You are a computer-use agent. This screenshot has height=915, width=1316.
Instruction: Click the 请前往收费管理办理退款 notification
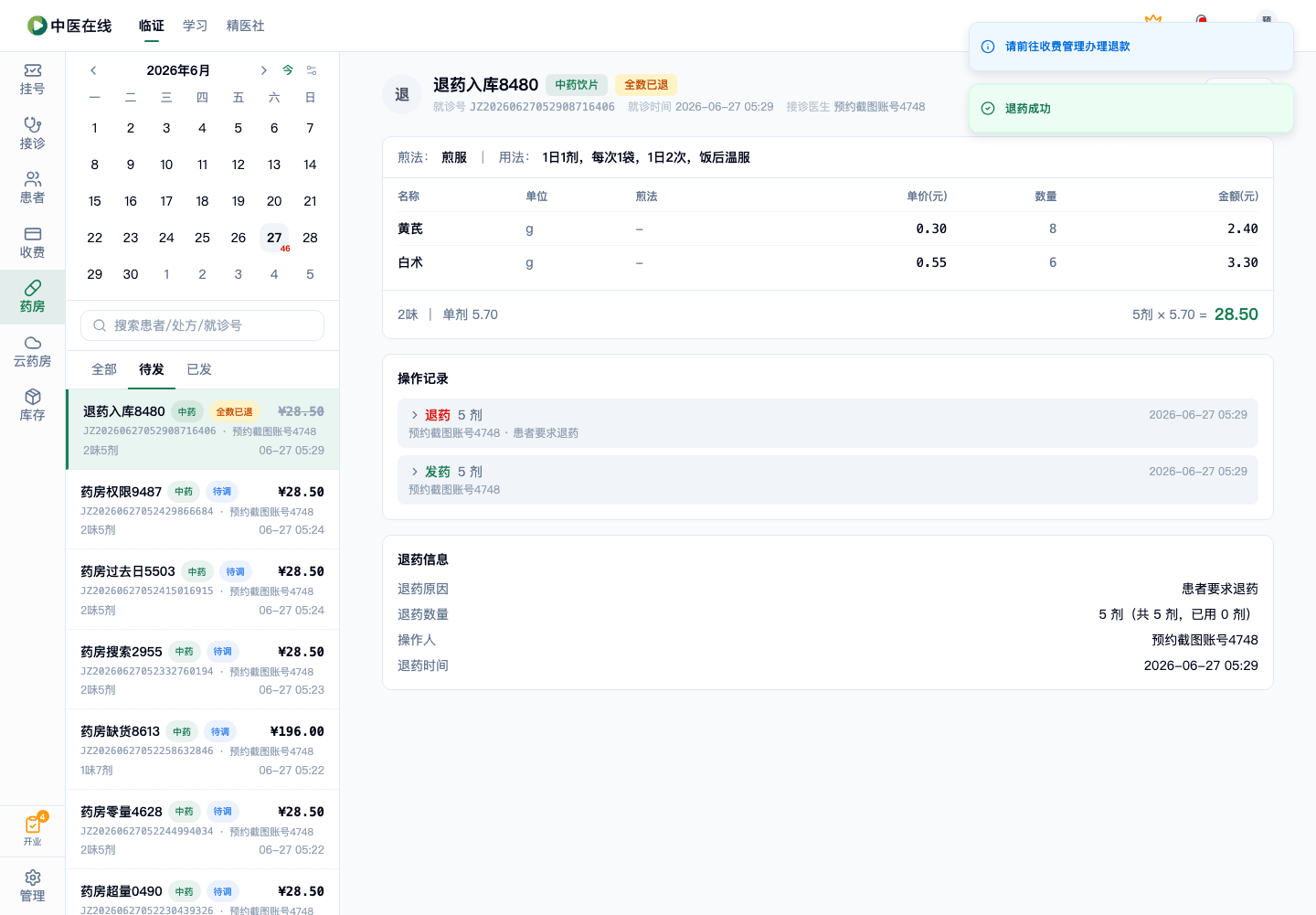point(1131,47)
